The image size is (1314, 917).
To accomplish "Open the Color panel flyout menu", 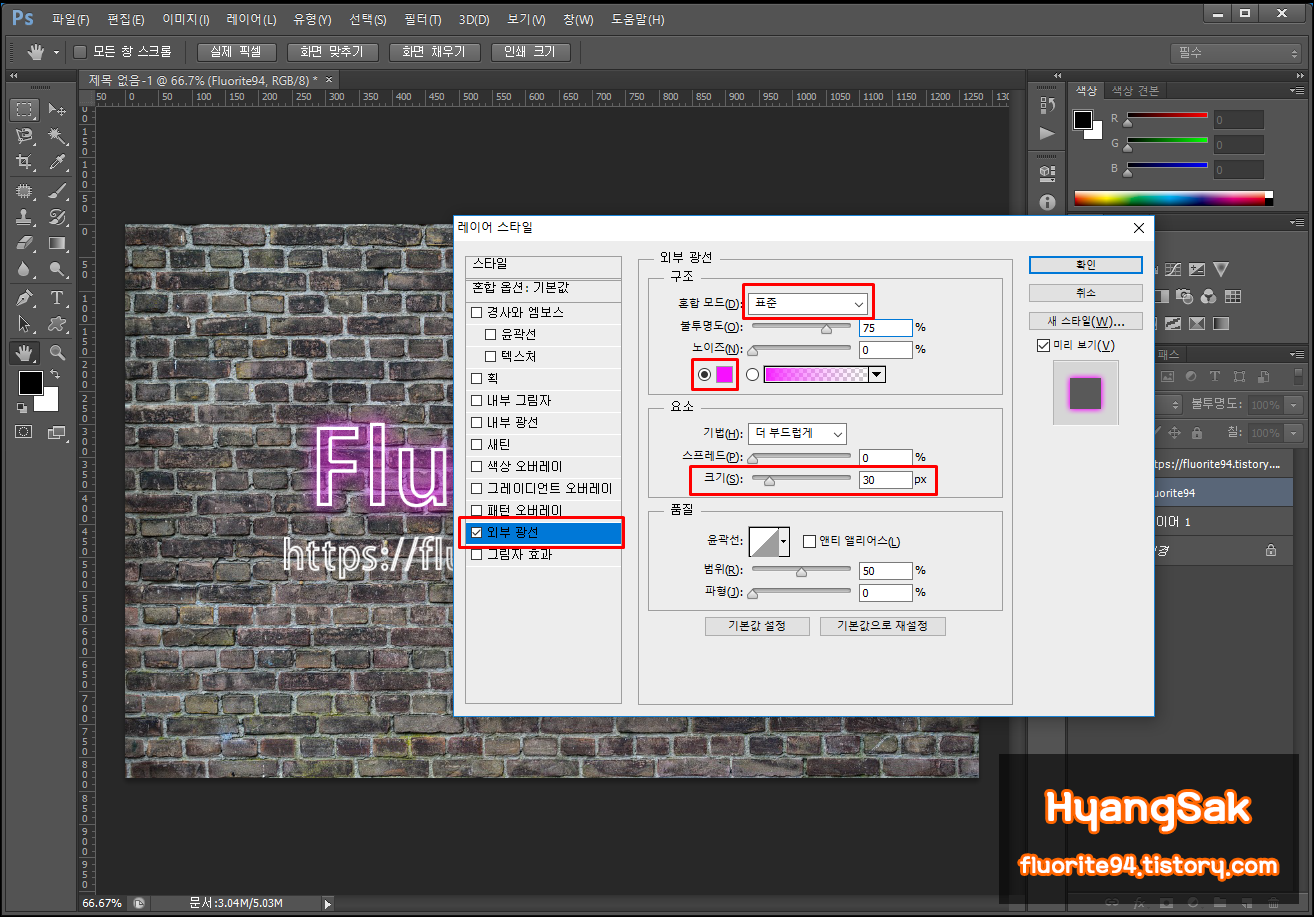I will click(x=1297, y=90).
